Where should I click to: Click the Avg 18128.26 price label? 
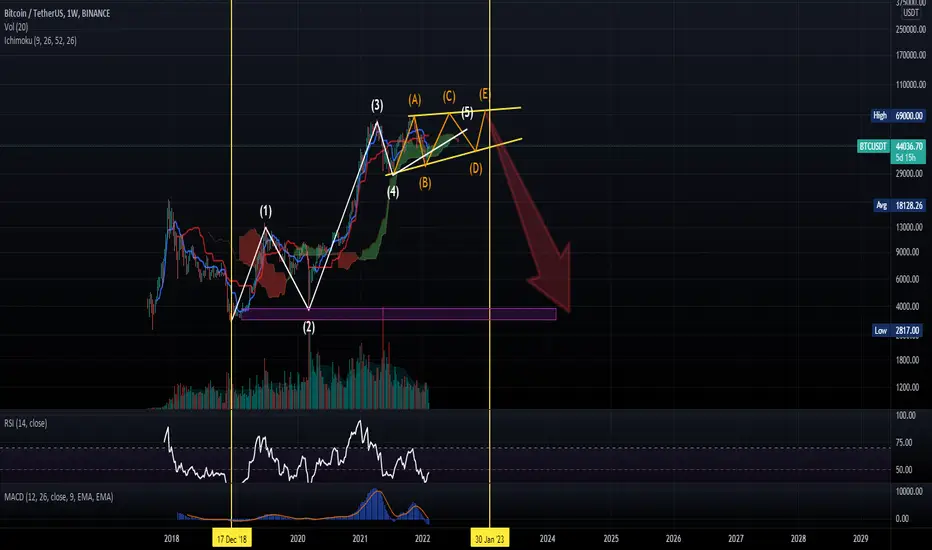click(x=899, y=205)
